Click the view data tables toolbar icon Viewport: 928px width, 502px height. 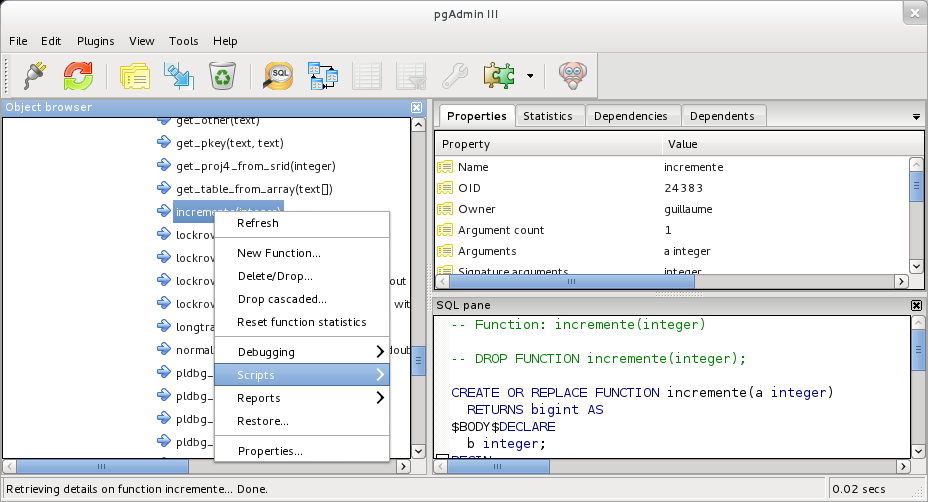(x=323, y=76)
